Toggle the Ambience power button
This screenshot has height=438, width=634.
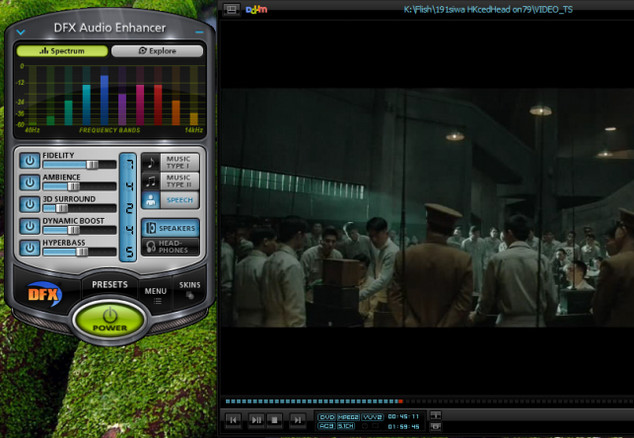click(x=30, y=183)
